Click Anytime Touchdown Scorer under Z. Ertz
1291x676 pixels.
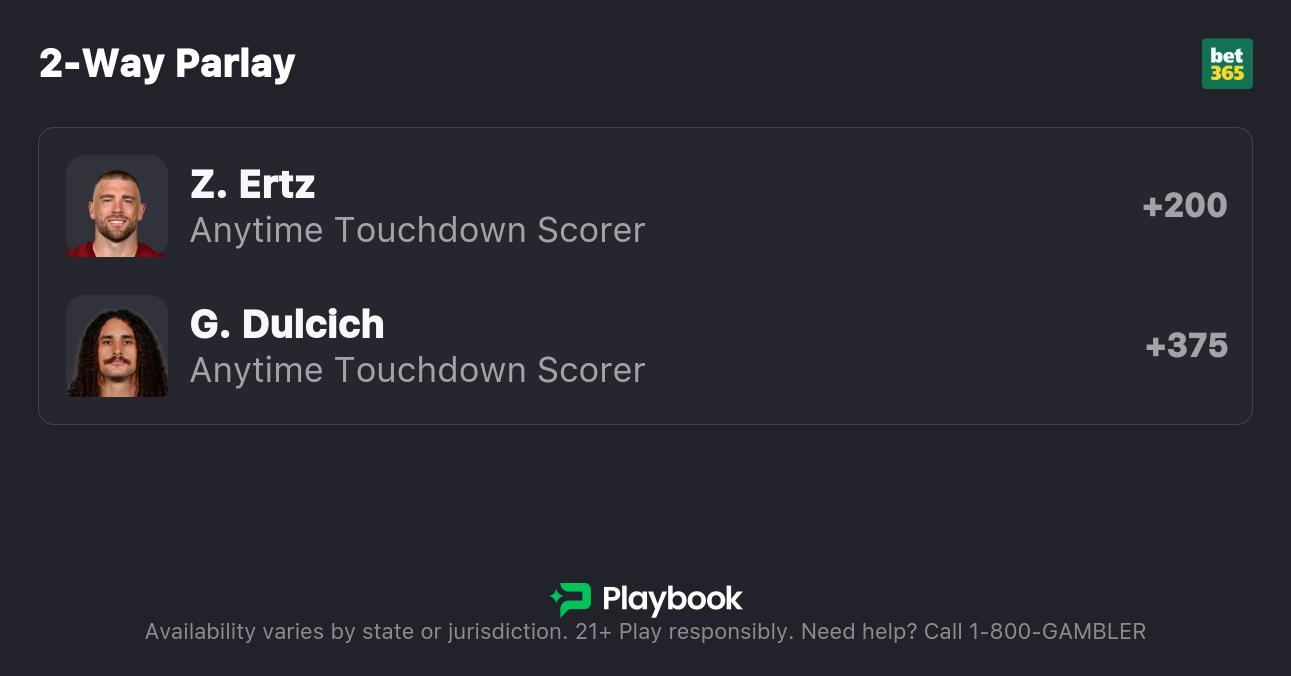tap(417, 230)
